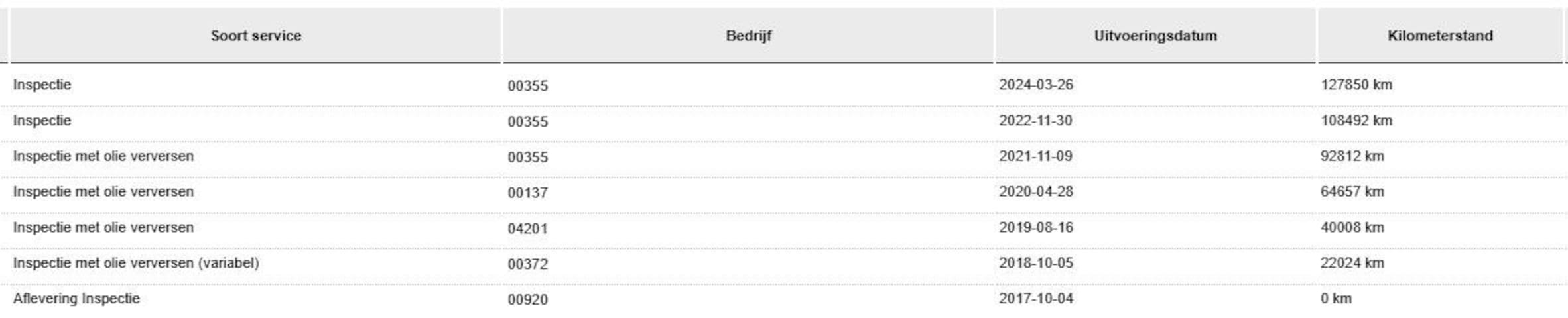Image resolution: width=1568 pixels, height=318 pixels.
Task: Select the Inspectie row dated 2024-03-26
Action: pos(784,85)
